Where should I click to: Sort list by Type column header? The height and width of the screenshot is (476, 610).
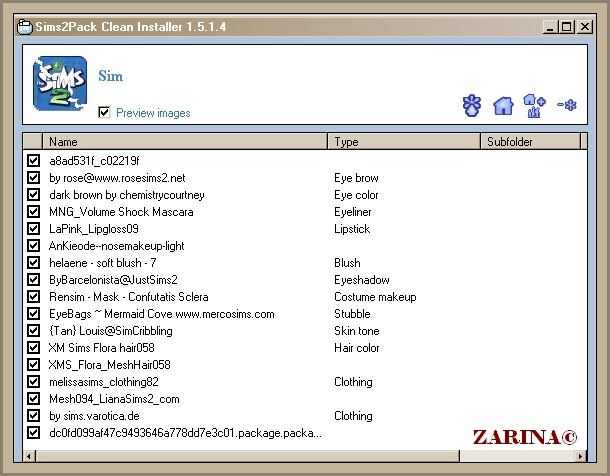[404, 142]
